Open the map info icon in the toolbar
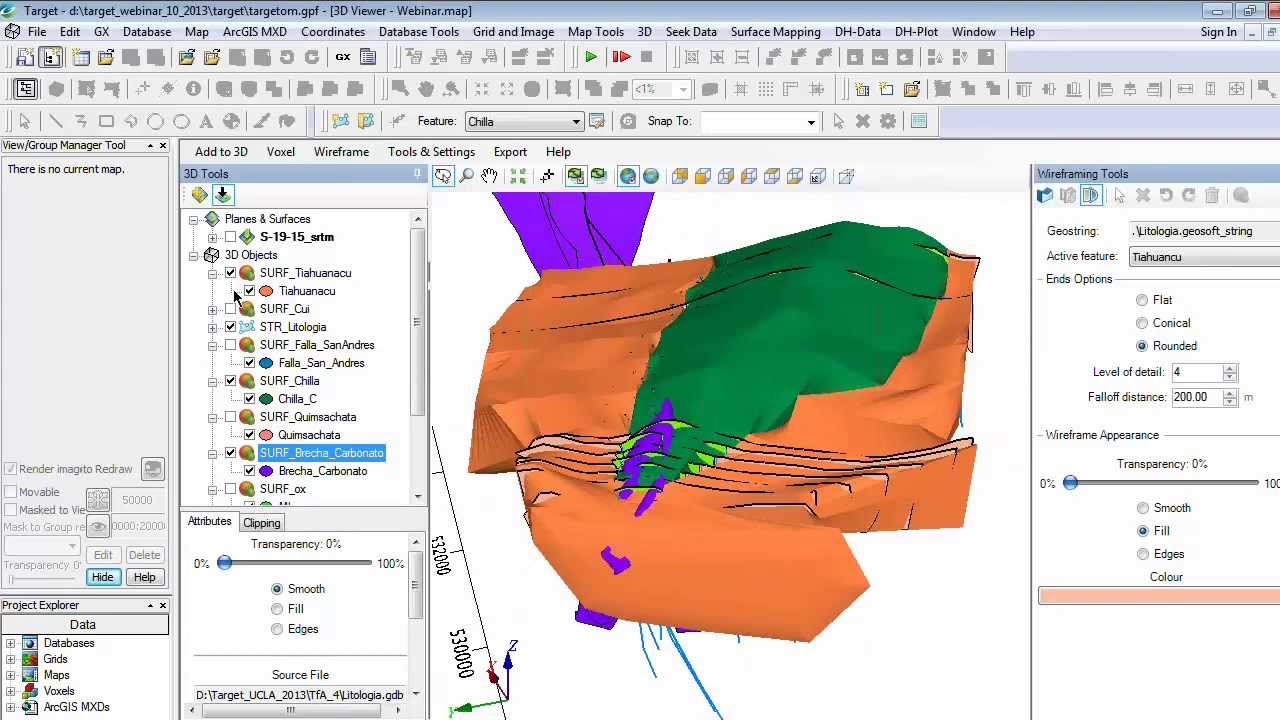 (x=193, y=89)
